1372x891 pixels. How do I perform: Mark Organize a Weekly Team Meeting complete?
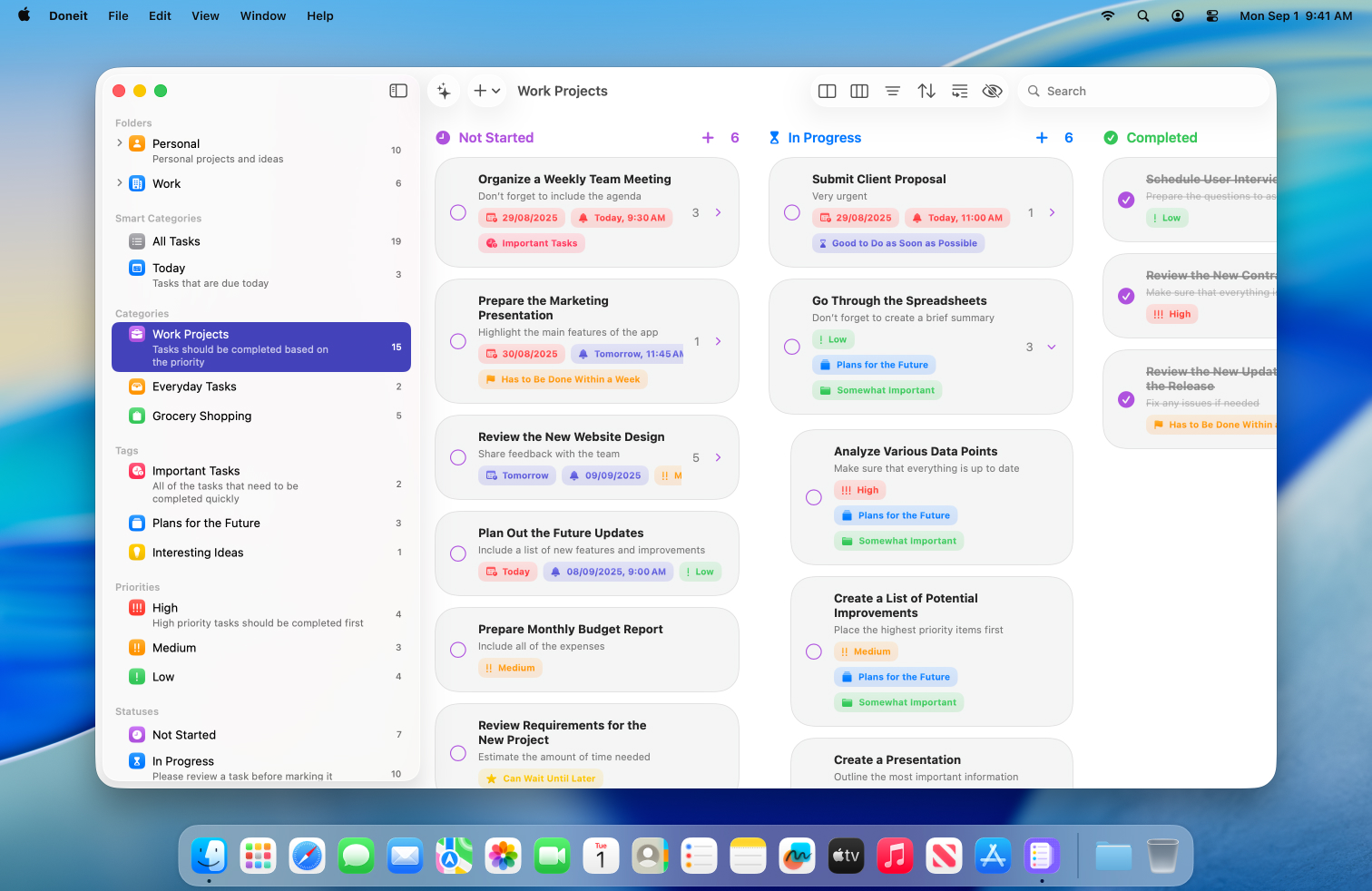pyautogui.click(x=458, y=212)
